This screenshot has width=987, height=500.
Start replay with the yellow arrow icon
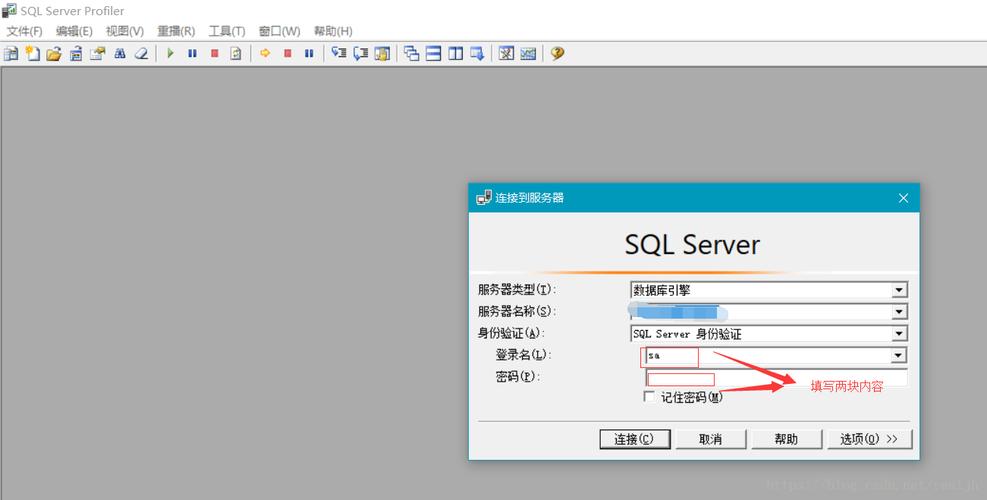click(265, 54)
